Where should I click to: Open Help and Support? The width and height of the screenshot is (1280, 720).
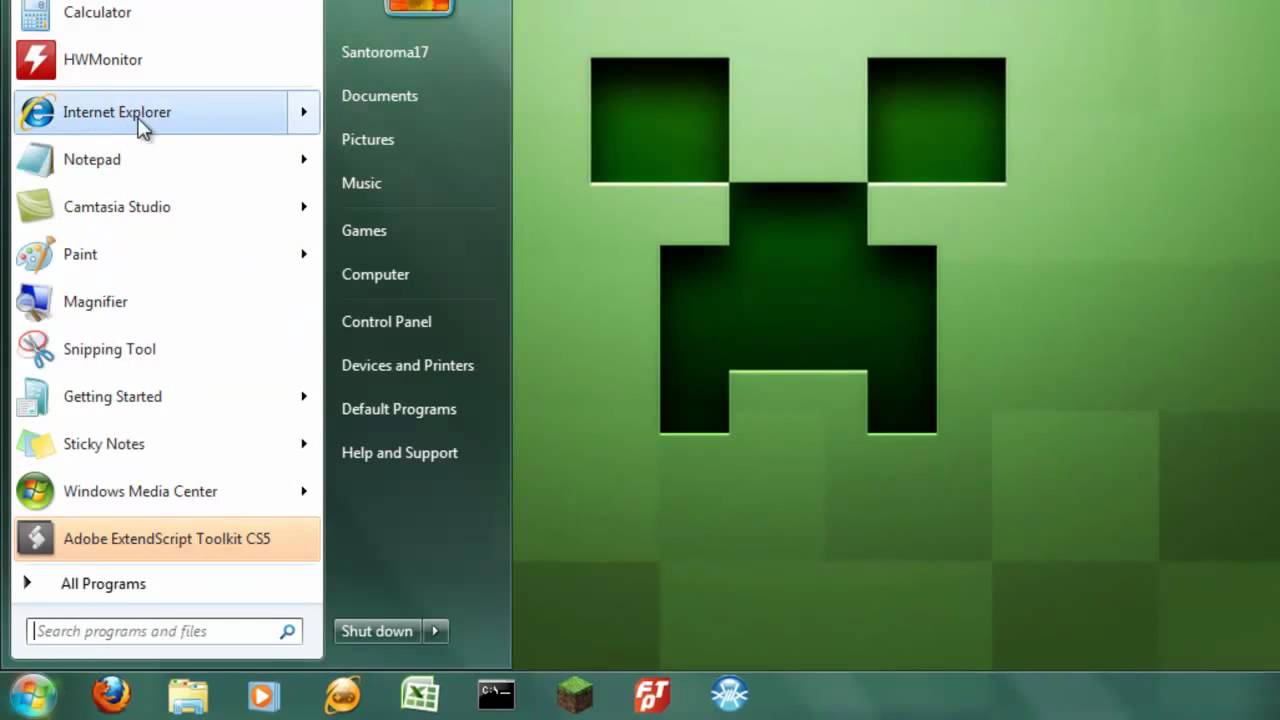400,453
